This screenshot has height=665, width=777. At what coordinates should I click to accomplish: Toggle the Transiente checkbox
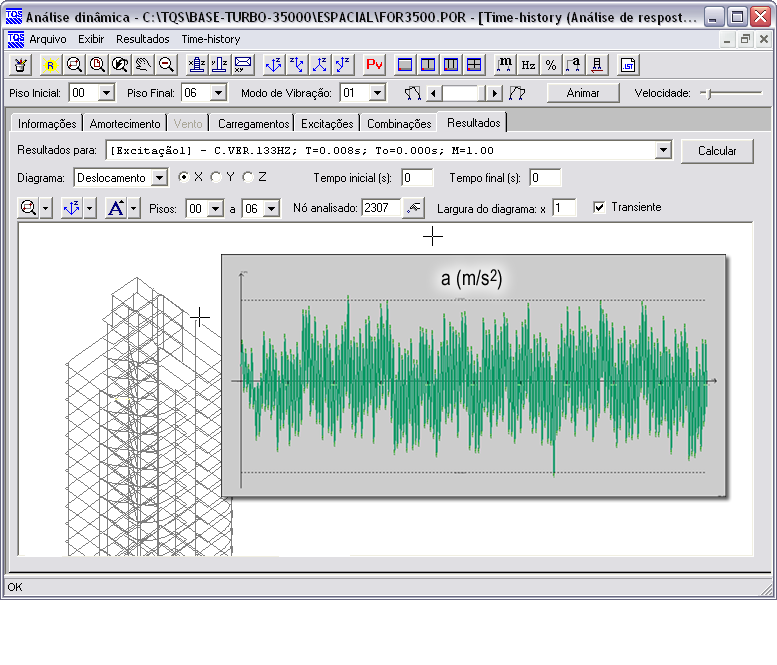[599, 208]
